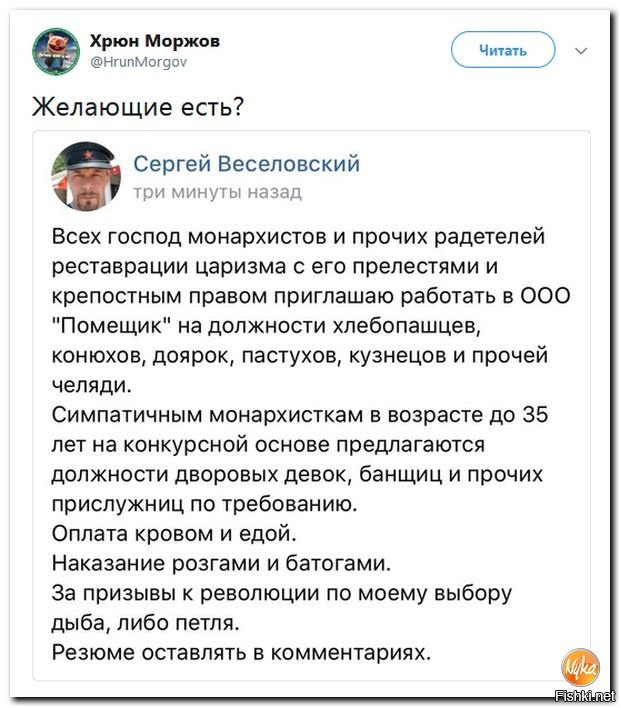Click the 'три минуты назад' timestamp
This screenshot has height=708, width=621.
click(x=217, y=192)
